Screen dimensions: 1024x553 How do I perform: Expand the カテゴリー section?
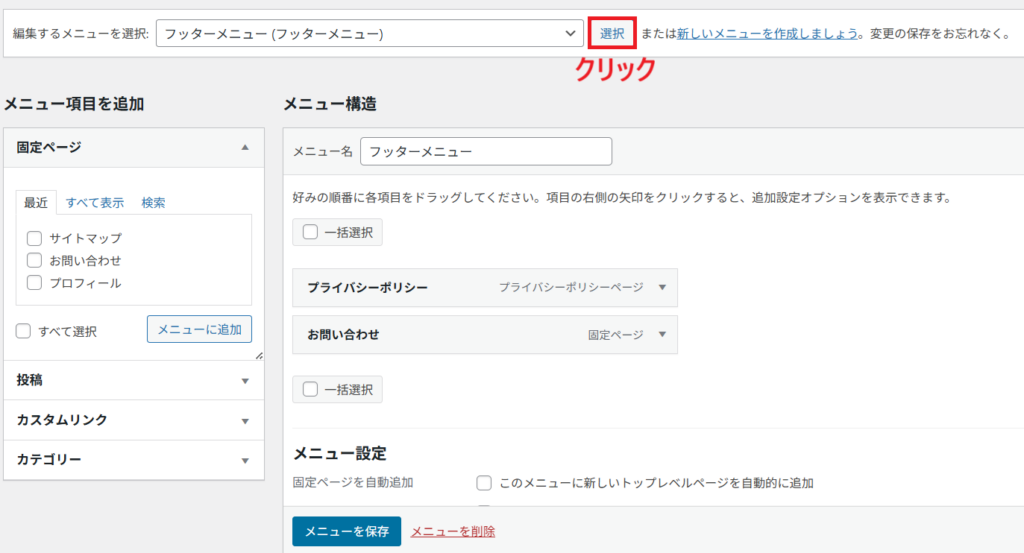(245, 460)
